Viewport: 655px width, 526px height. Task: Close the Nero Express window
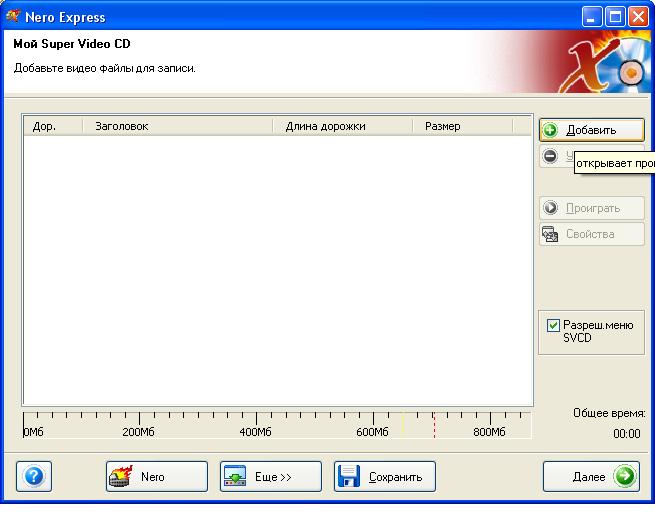(639, 17)
